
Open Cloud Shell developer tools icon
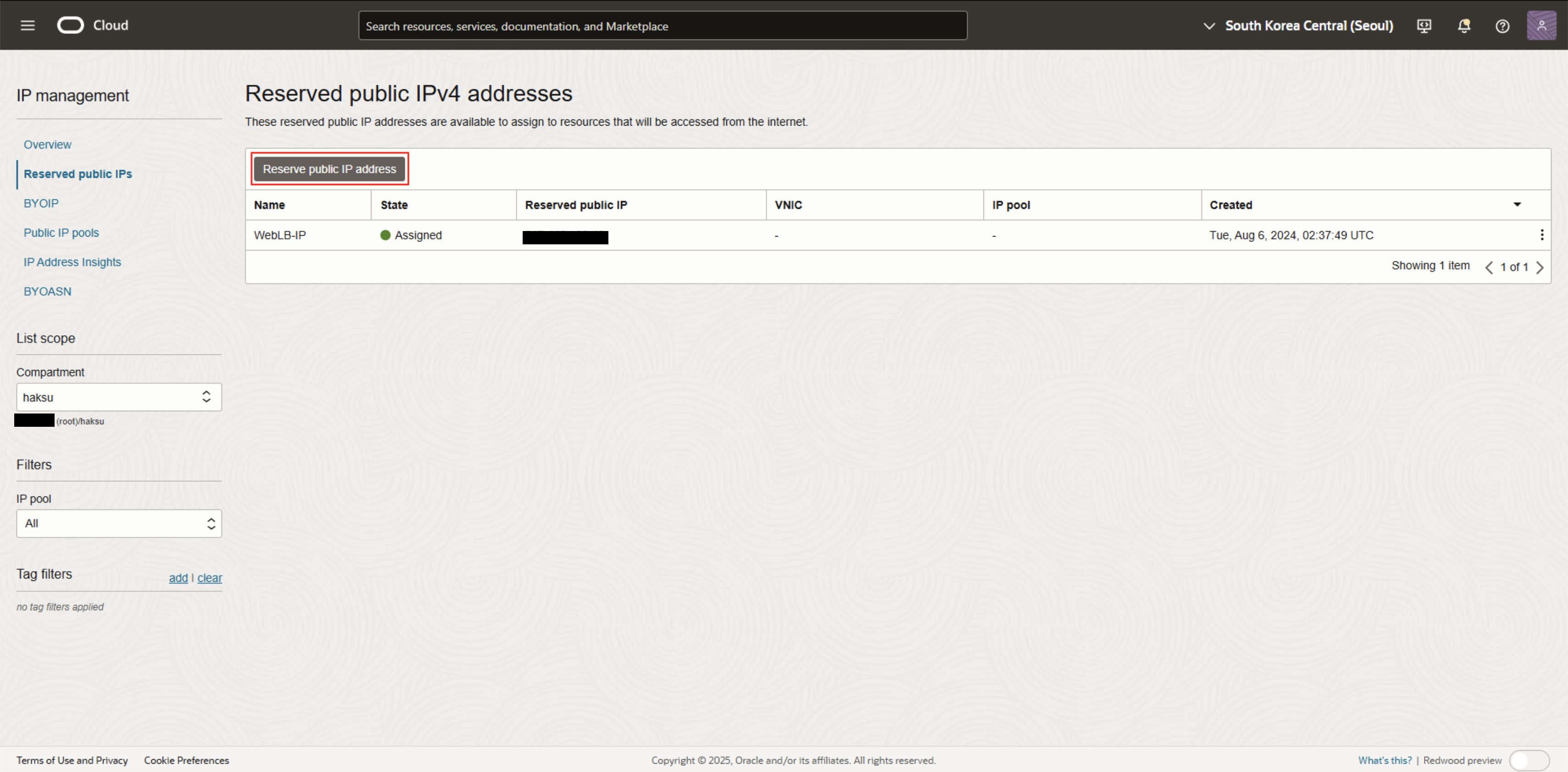click(1424, 26)
